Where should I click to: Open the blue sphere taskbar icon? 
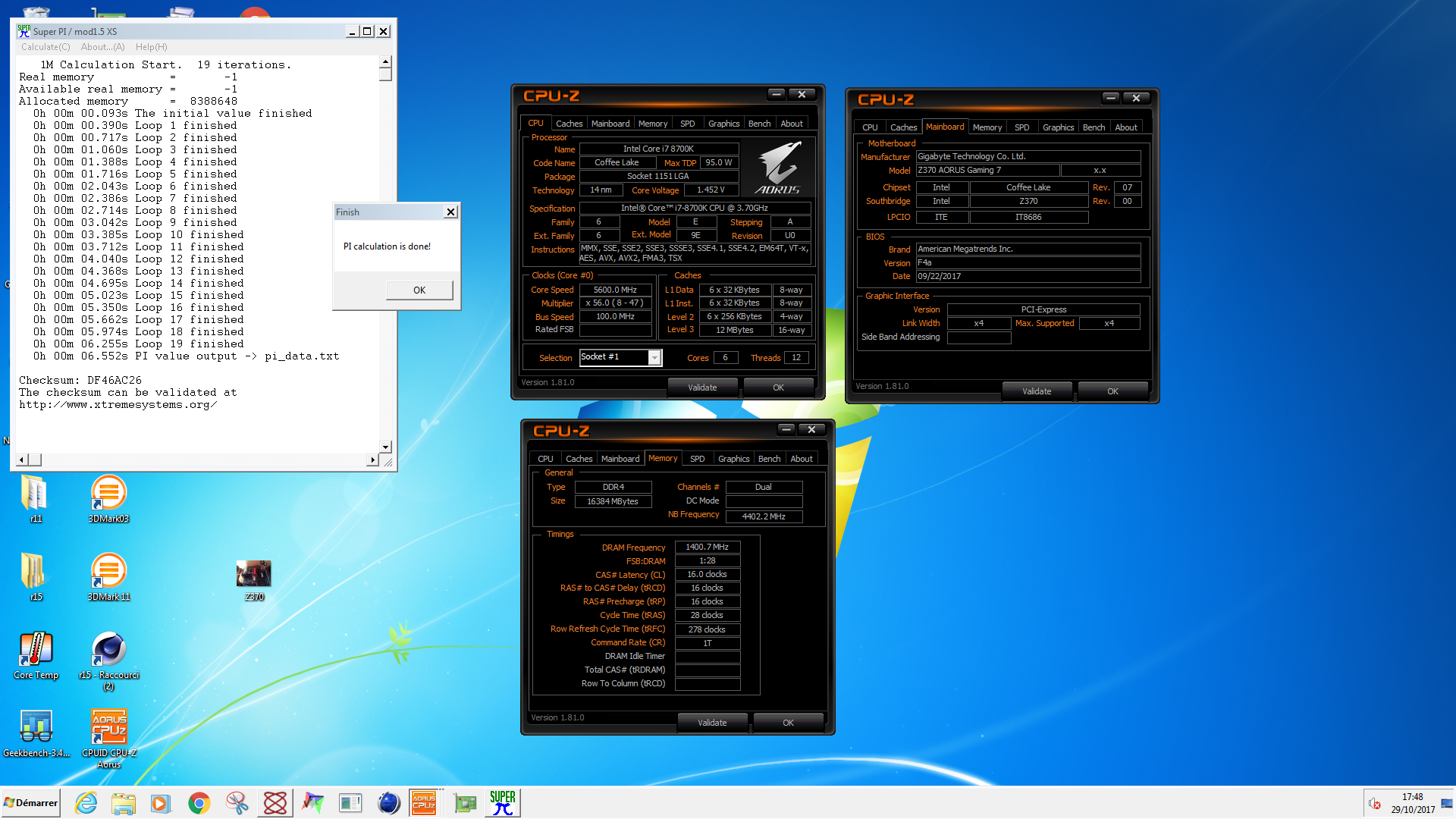click(388, 803)
